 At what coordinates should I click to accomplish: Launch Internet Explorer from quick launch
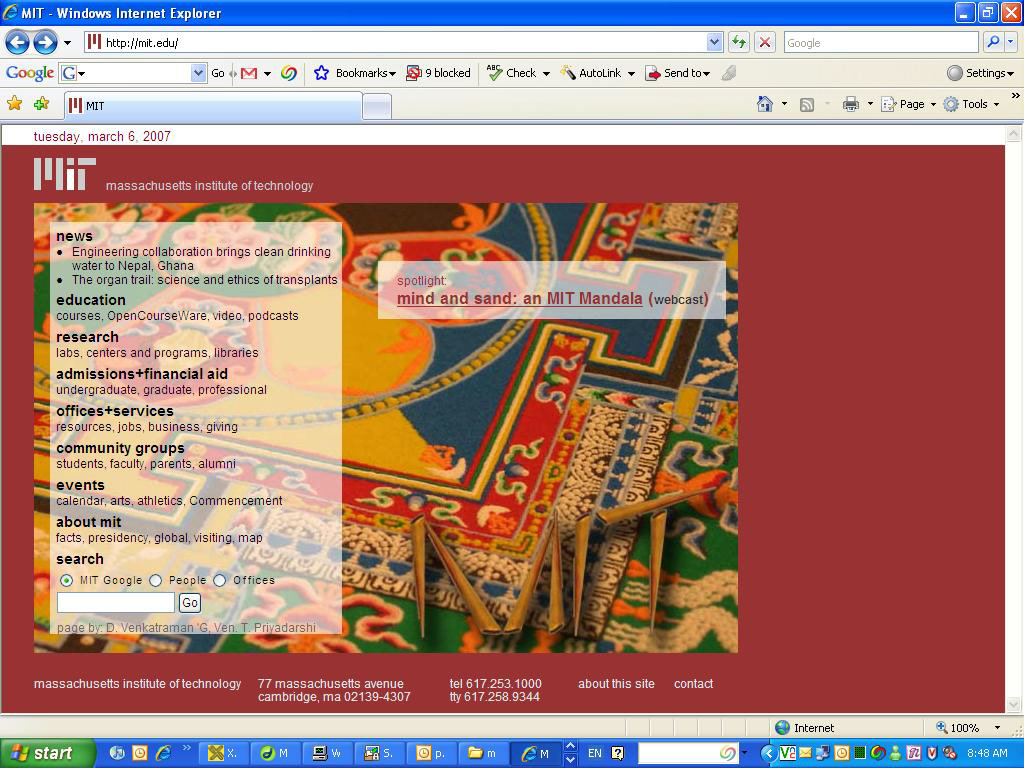[x=163, y=753]
